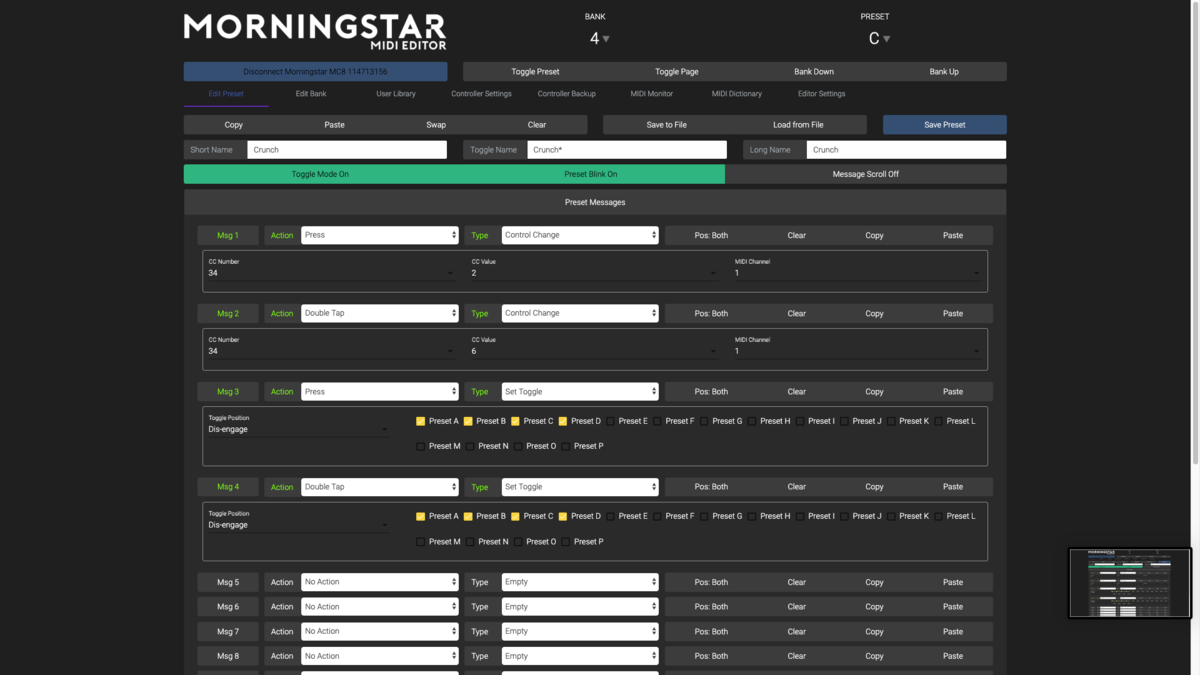This screenshot has width=1200, height=675.
Task: Open the User Library tab
Action: click(x=396, y=94)
